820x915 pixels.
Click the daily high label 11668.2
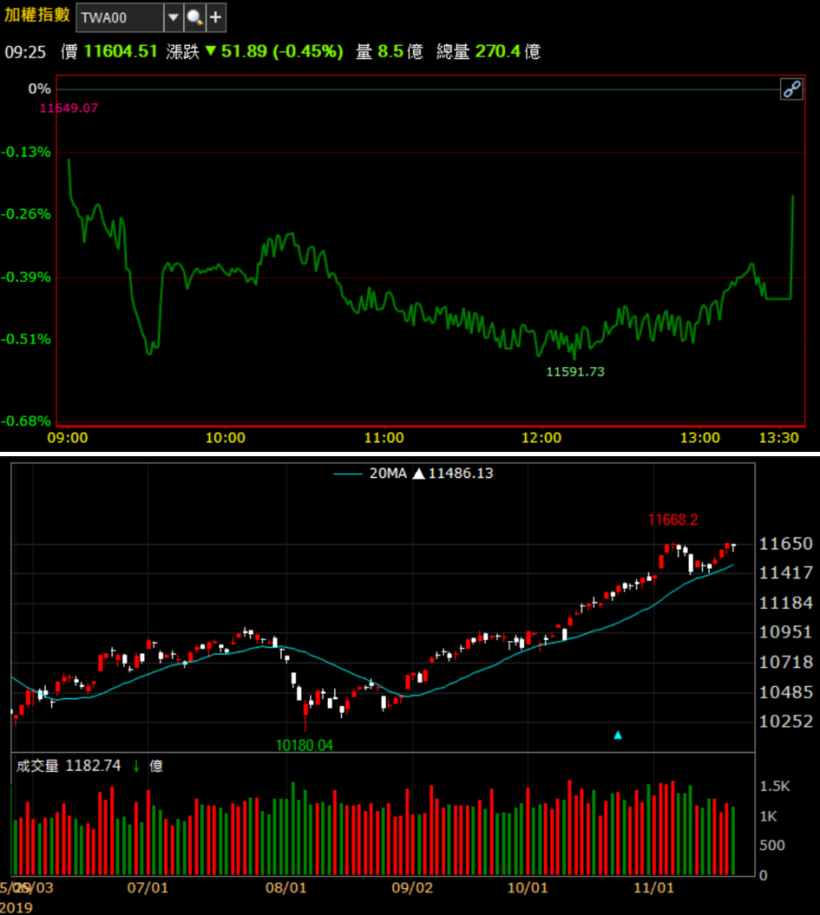(x=673, y=519)
